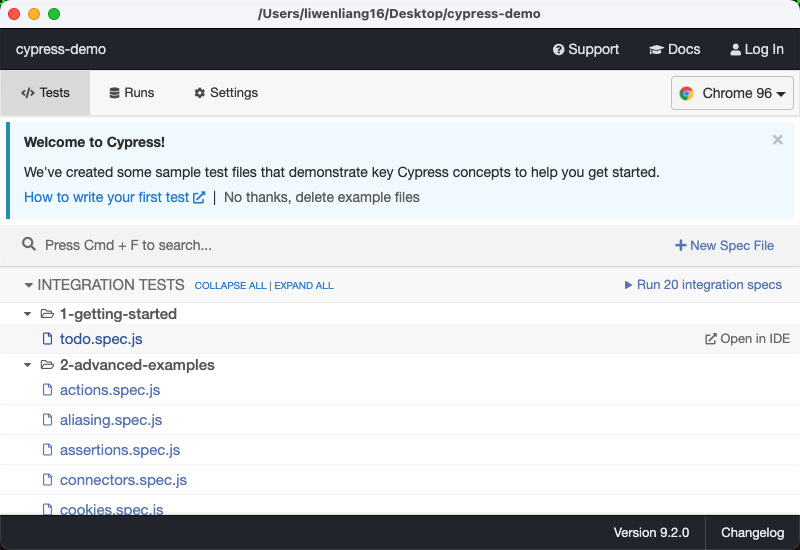Click the Support question-mark icon

[x=559, y=49]
